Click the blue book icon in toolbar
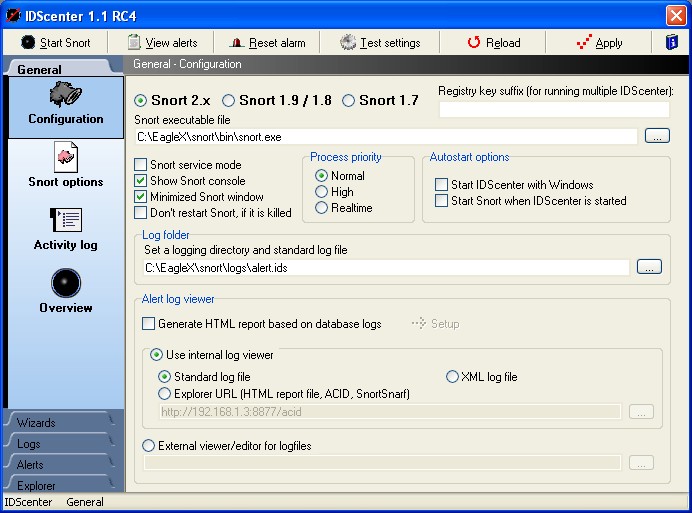Screen dimensions: 692x513 (672, 42)
